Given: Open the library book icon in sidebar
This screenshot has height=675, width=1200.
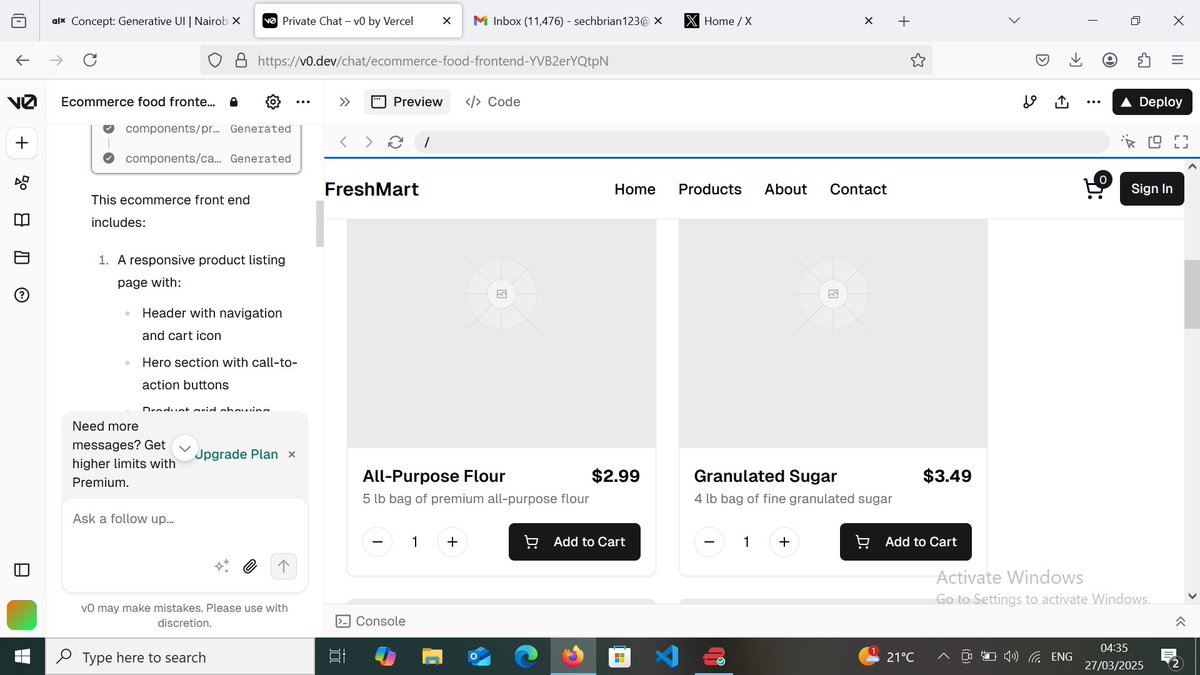Looking at the screenshot, I should [x=22, y=219].
